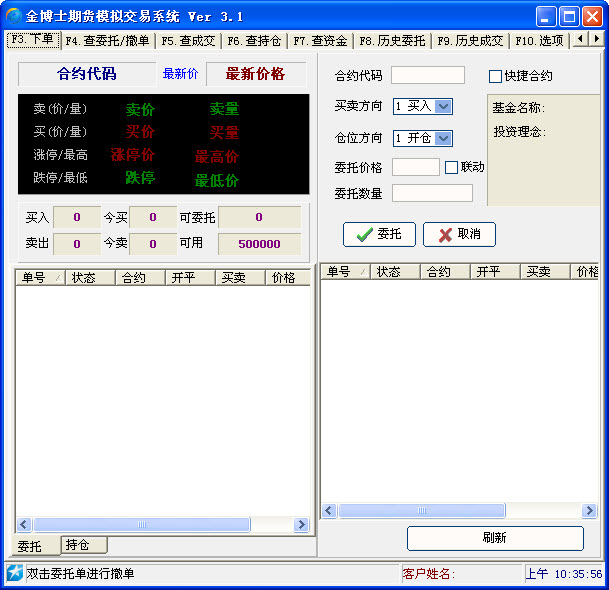Viewport: 609px width, 590px height.
Task: Click the 最新价 link
Action: [181, 73]
